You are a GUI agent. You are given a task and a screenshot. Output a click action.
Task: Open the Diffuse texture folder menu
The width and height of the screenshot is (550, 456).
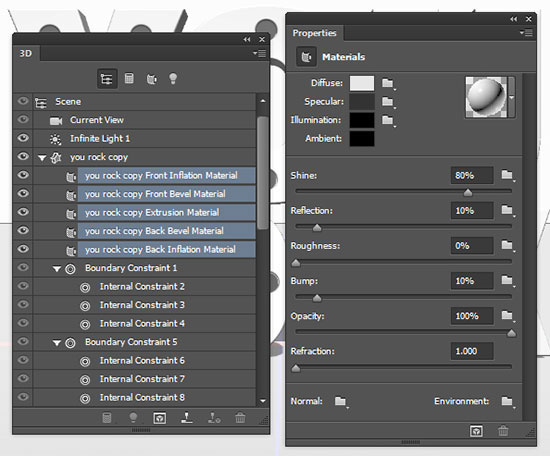(x=388, y=83)
